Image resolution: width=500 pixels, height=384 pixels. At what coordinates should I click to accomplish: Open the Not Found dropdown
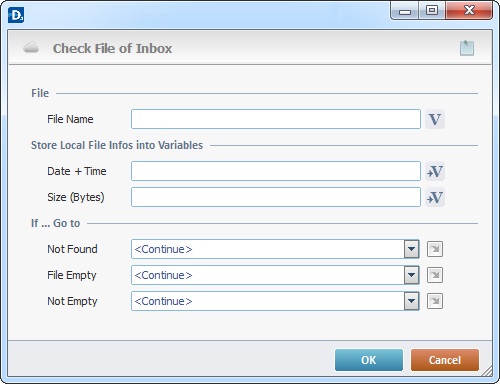point(411,249)
